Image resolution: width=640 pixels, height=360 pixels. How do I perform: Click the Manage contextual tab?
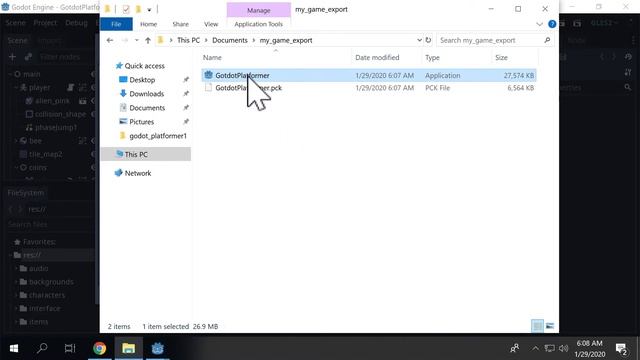coord(258,10)
